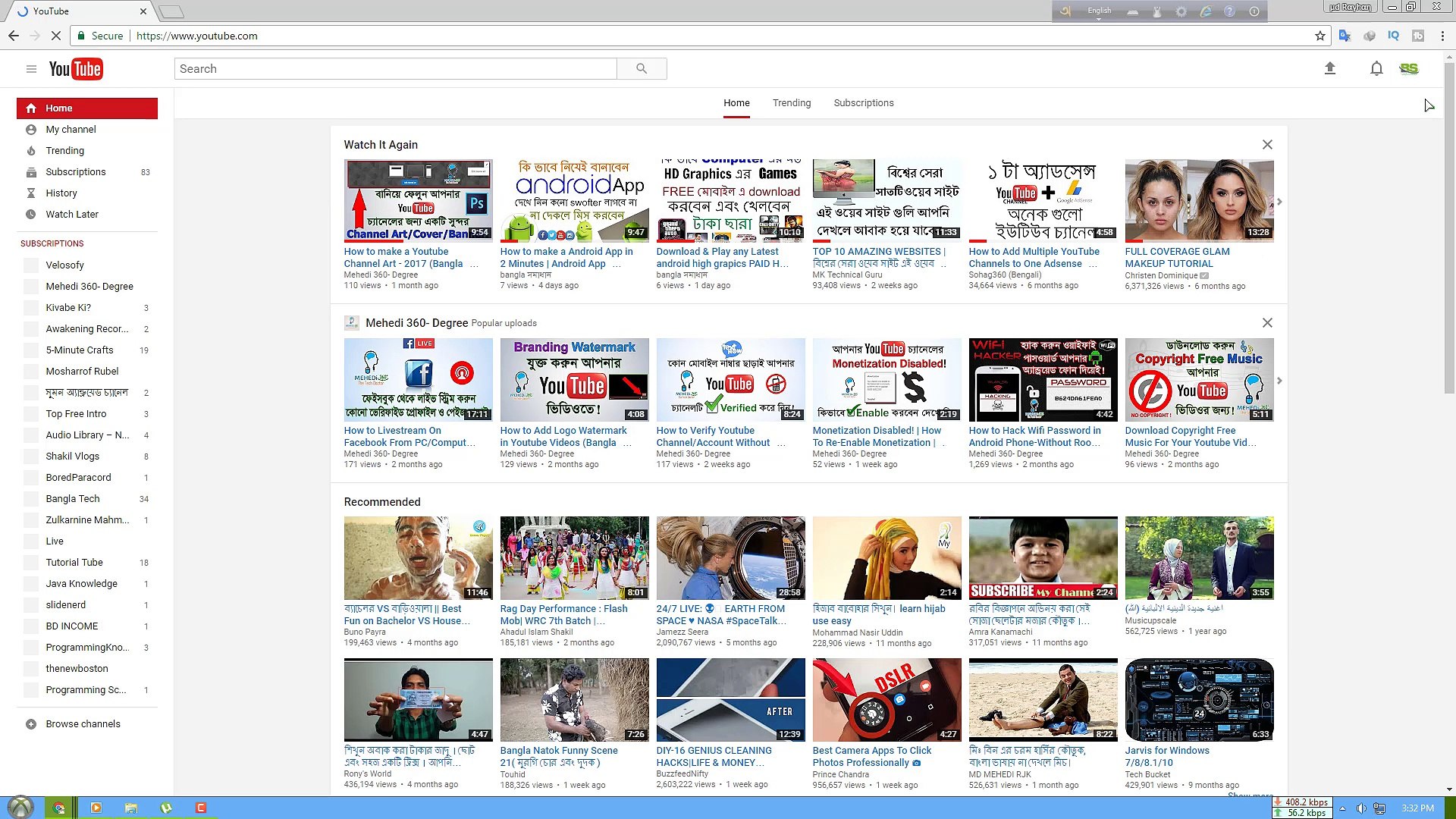
Task: Dismiss the Mehedi 360-Degree shelf
Action: 1267,322
